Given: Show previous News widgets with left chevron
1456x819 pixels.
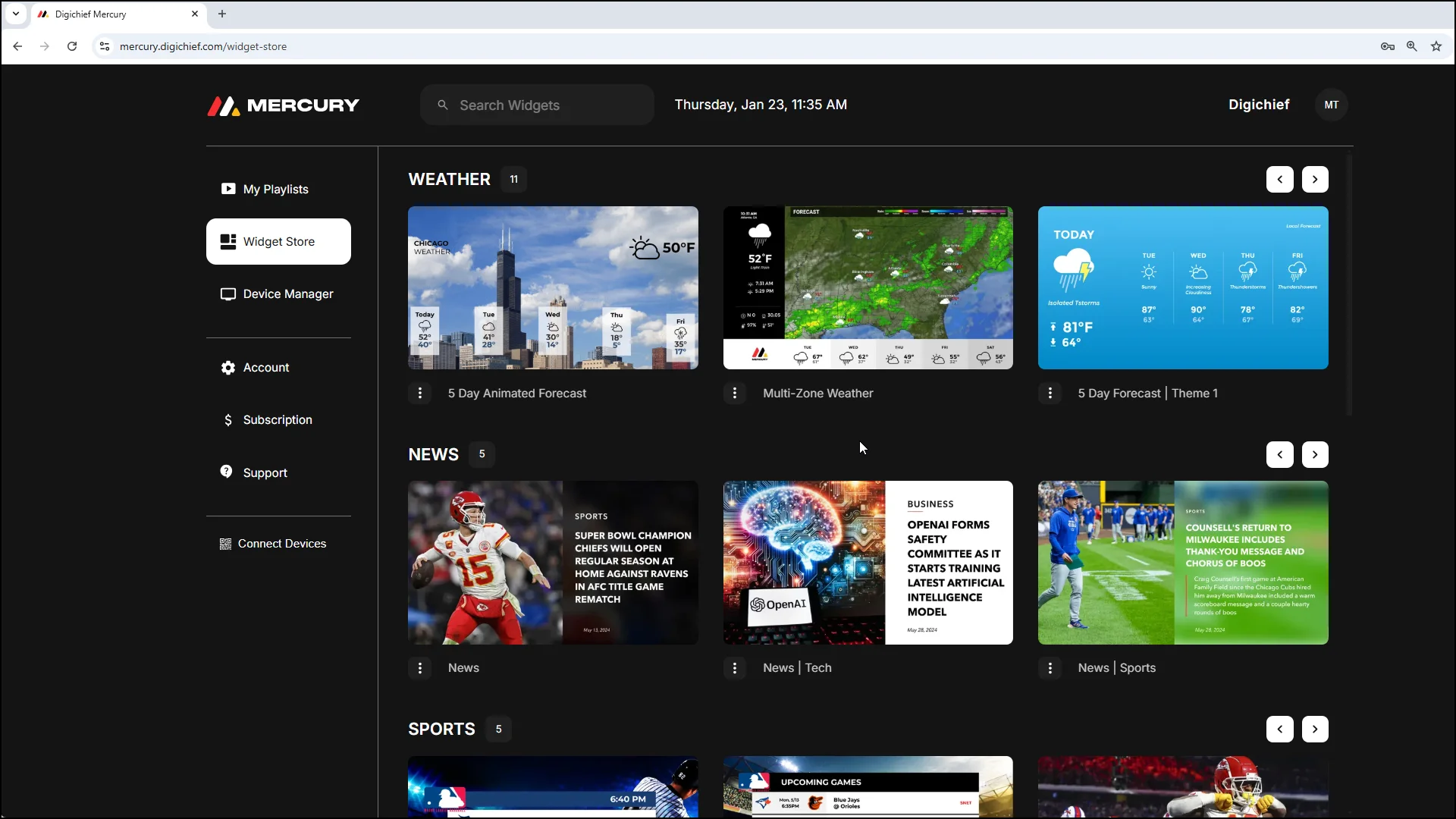Looking at the screenshot, I should click(1279, 454).
